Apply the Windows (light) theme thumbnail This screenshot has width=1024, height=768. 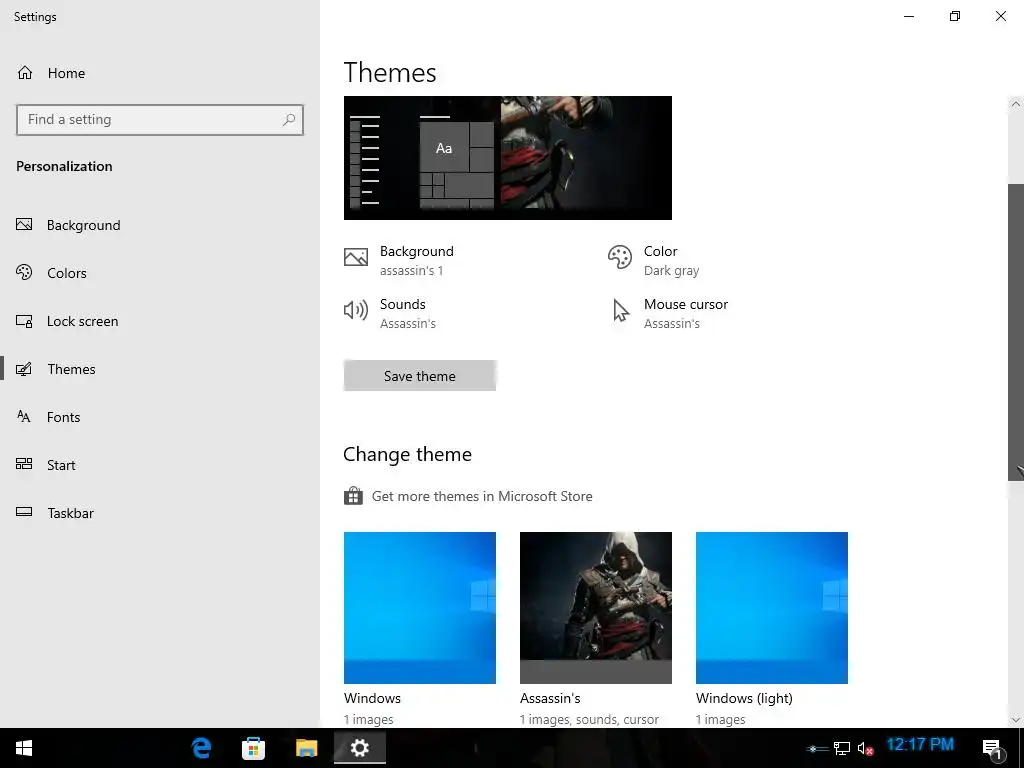[772, 607]
